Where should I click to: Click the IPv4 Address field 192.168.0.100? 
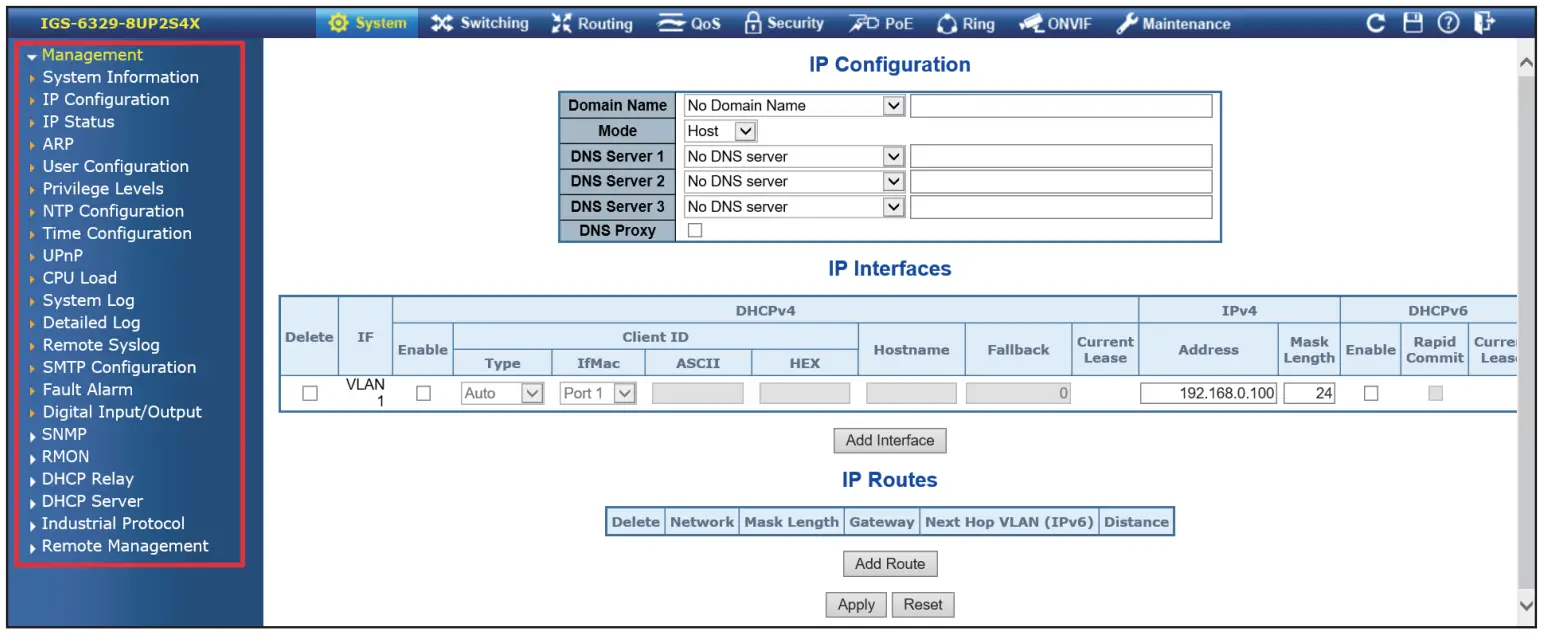click(x=1208, y=394)
